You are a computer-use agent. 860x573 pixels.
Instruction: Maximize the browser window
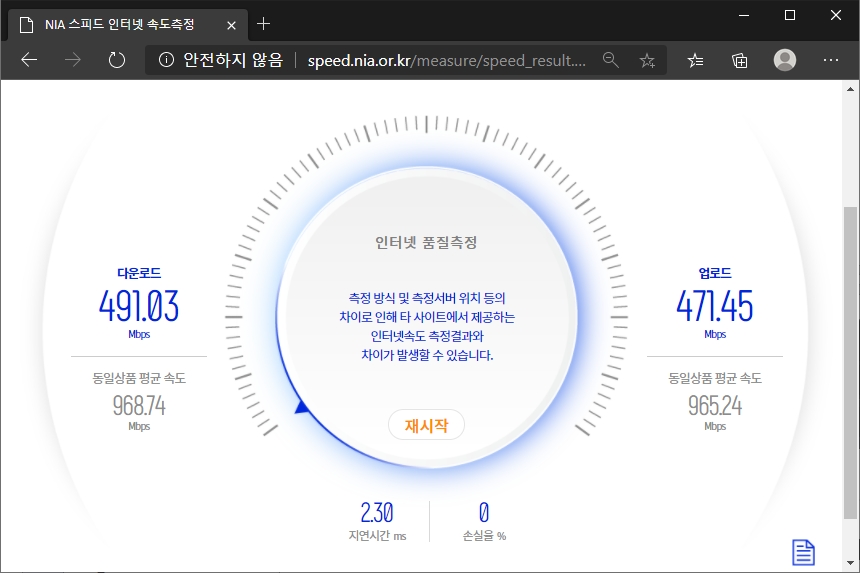[x=790, y=15]
